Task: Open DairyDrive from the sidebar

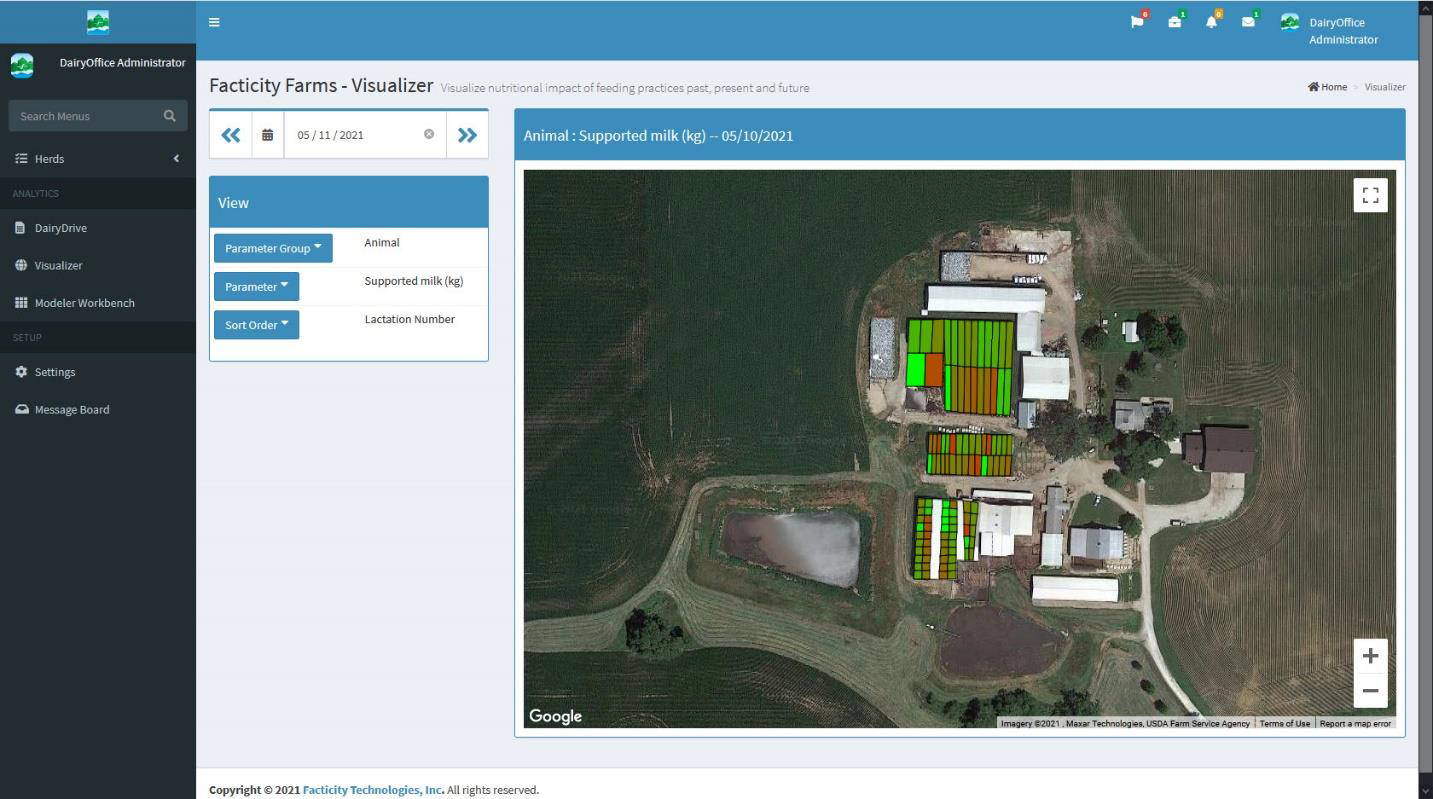Action: coord(61,228)
